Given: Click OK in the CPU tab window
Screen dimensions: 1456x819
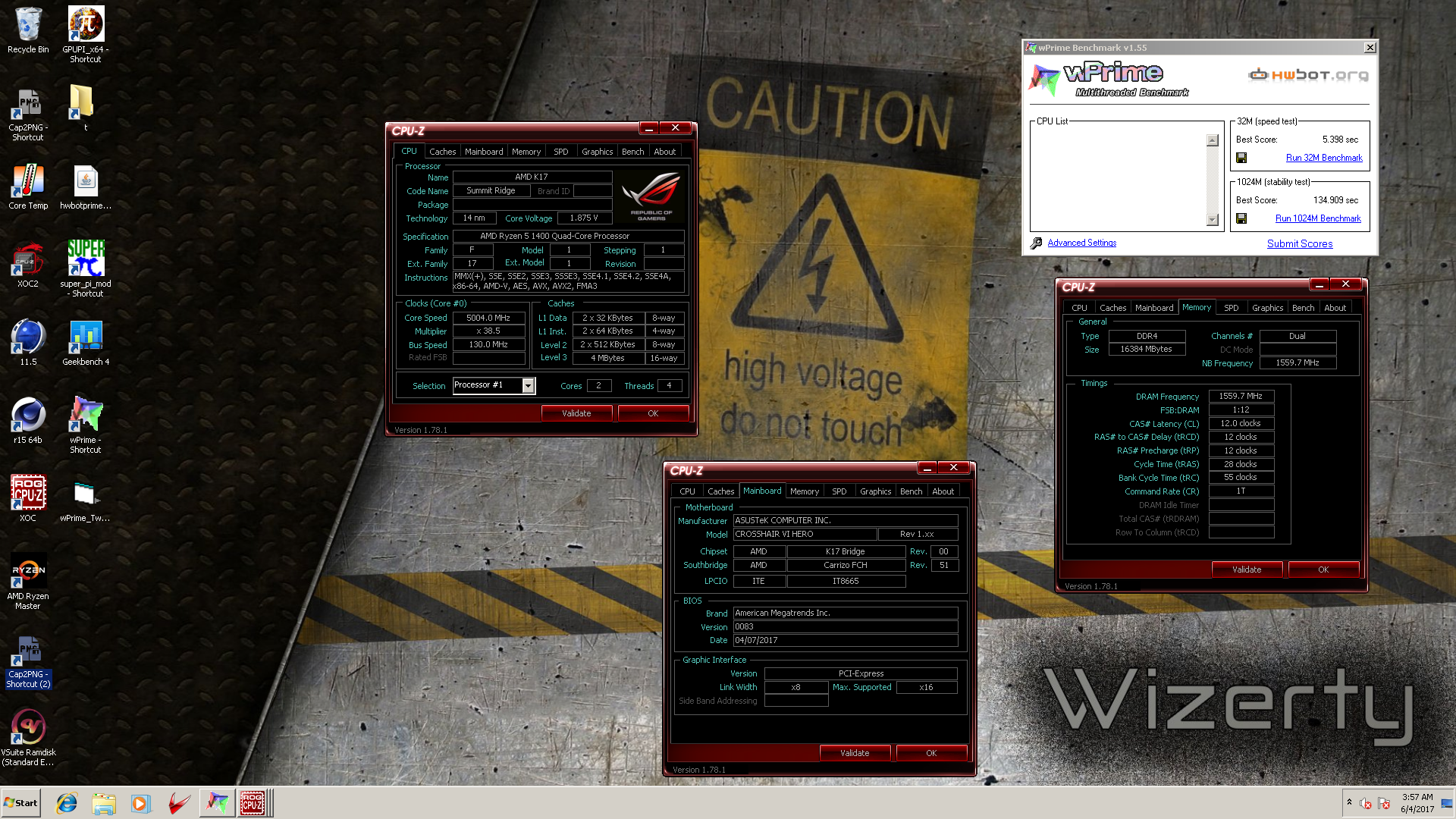Looking at the screenshot, I should point(653,413).
